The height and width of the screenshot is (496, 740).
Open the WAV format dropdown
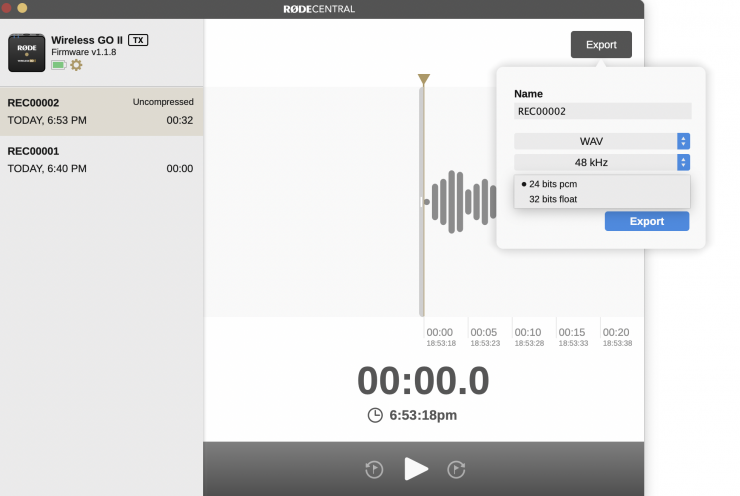point(602,141)
